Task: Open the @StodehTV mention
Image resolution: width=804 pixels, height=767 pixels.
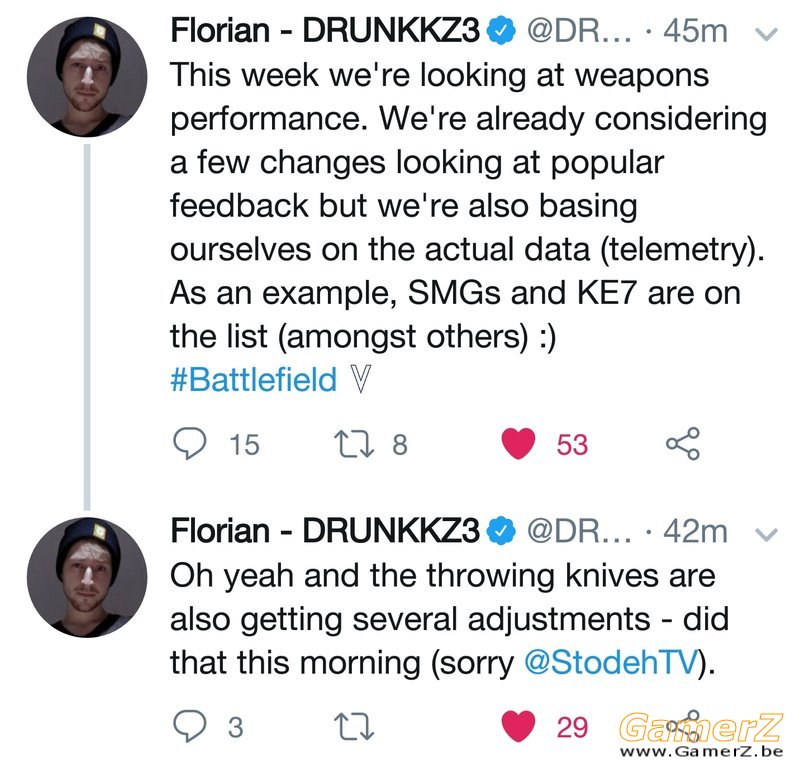Action: pos(611,662)
